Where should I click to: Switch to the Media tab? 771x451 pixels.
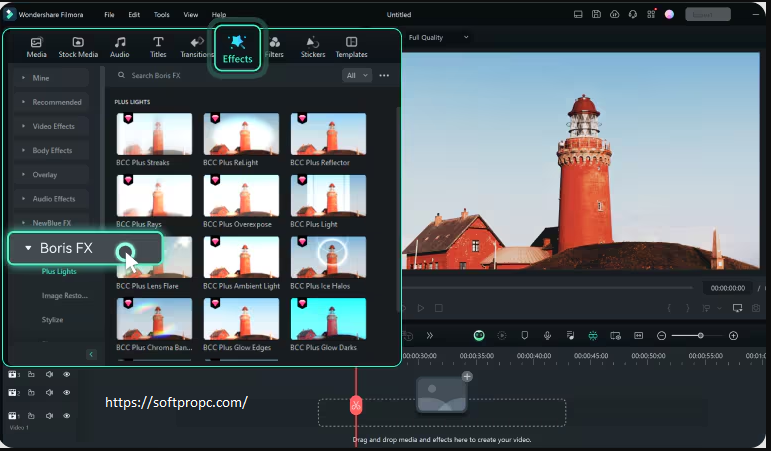pyautogui.click(x=36, y=48)
